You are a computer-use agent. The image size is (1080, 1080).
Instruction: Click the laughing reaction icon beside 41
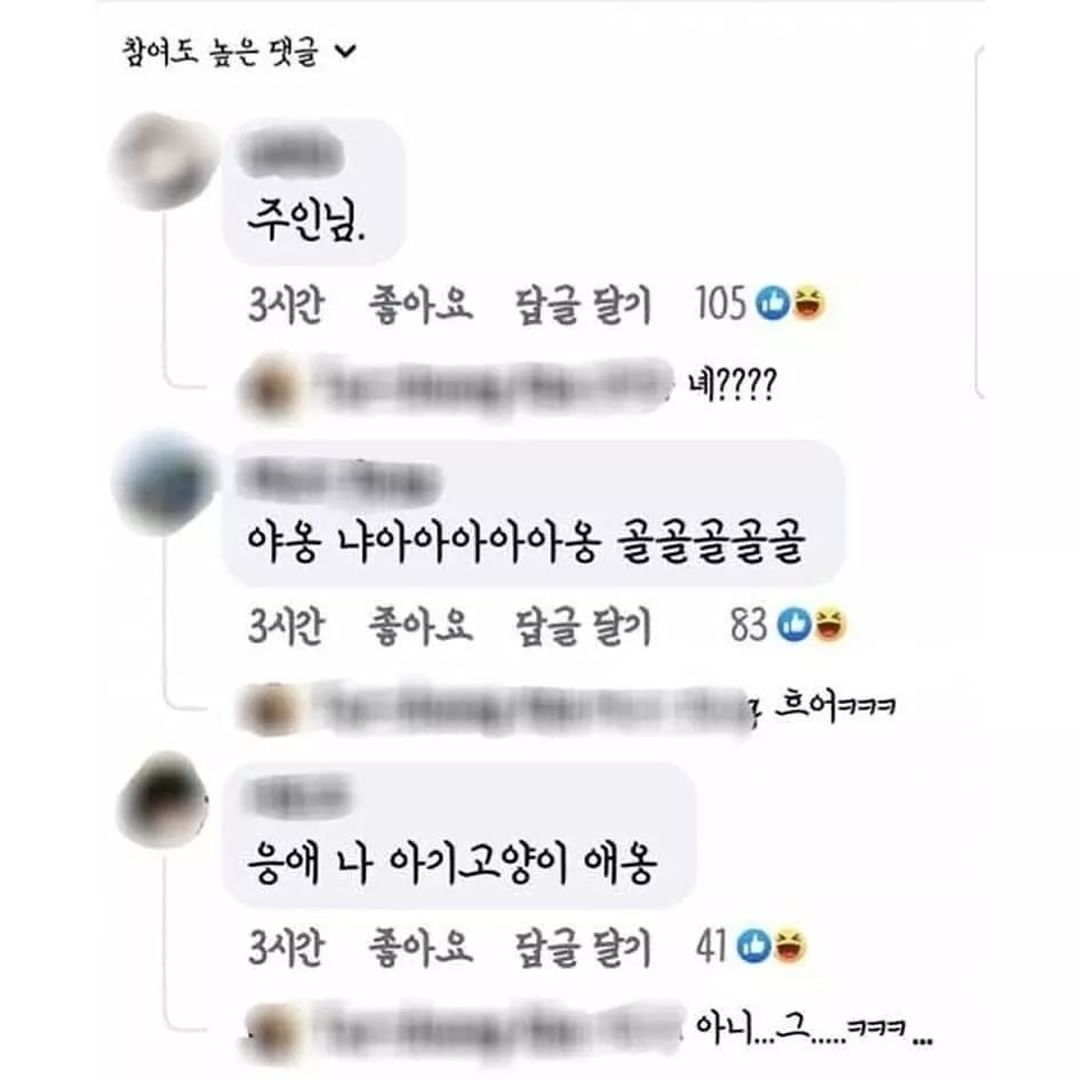789,946
